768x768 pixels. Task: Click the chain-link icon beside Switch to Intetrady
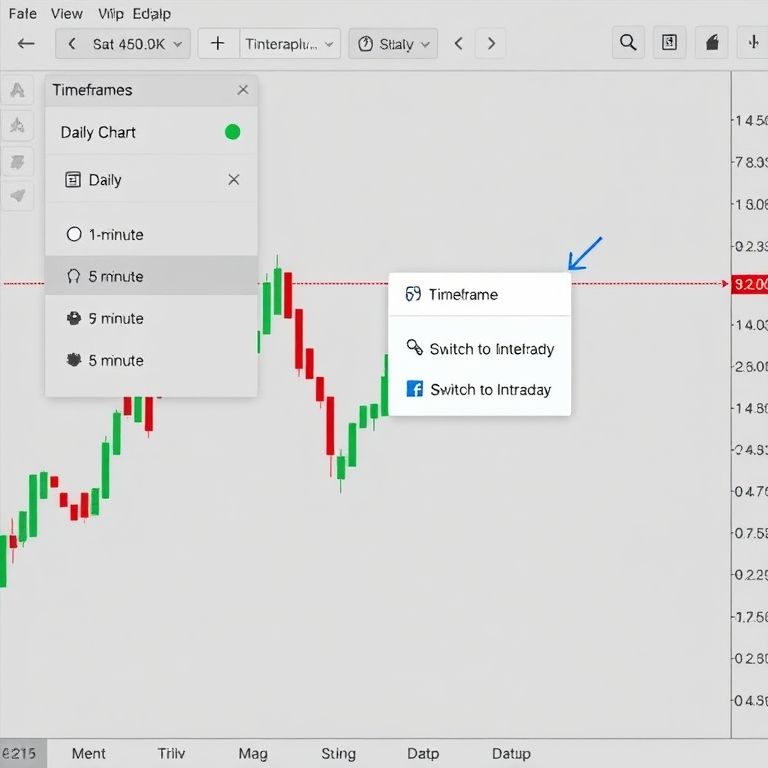tap(414, 348)
